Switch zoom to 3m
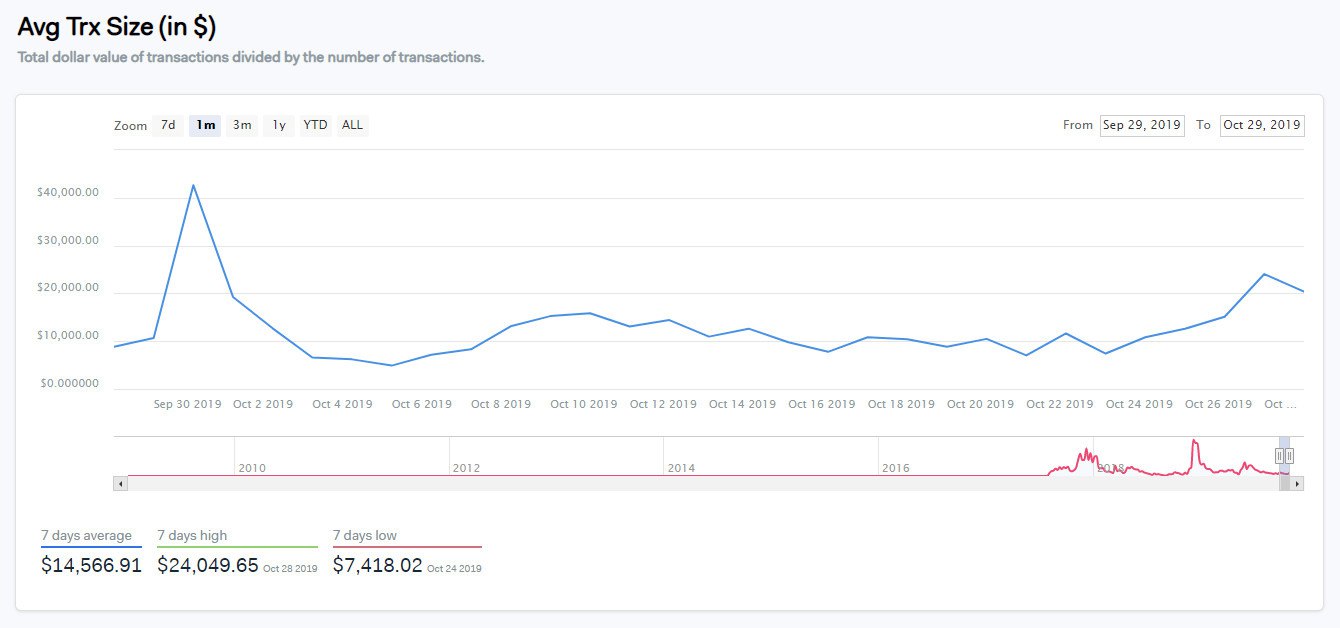The image size is (1340, 628). pyautogui.click(x=242, y=125)
